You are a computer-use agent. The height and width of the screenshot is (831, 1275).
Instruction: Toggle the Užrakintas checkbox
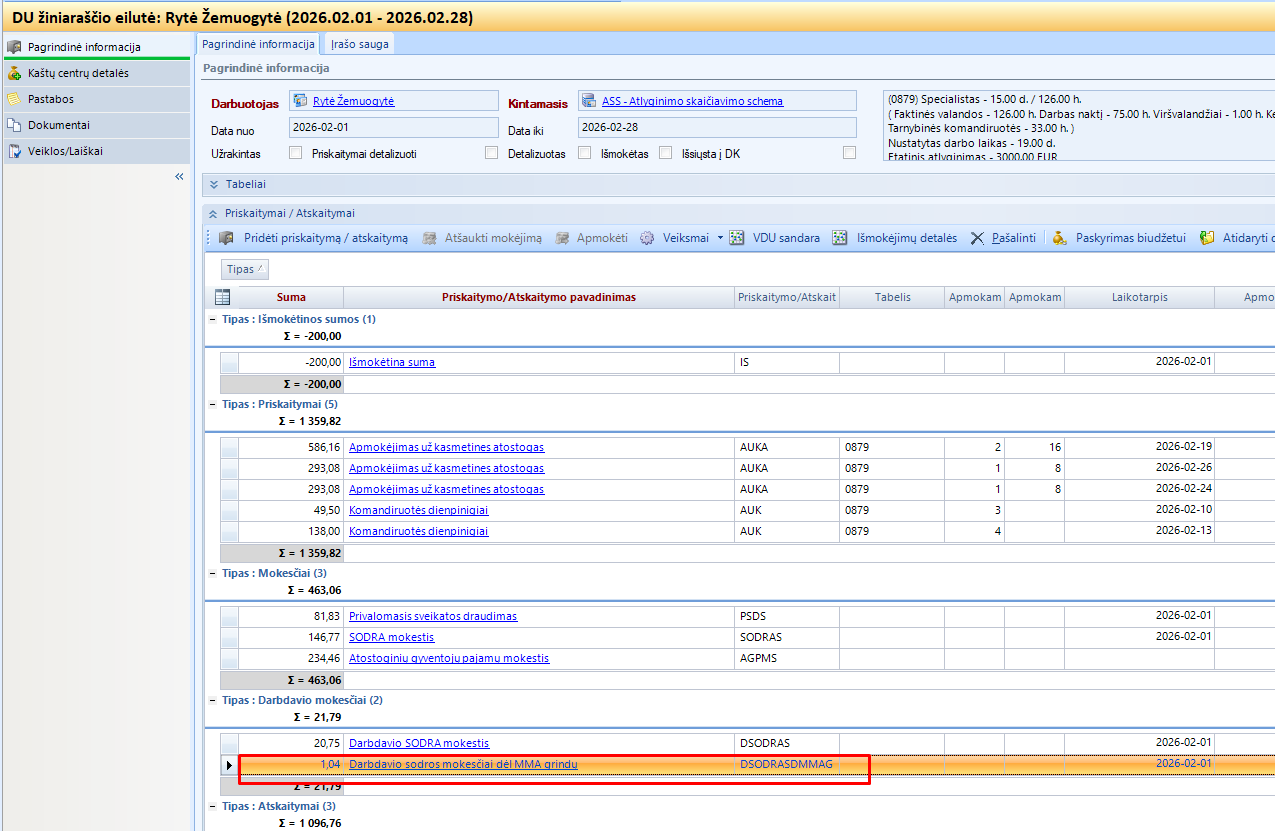point(295,154)
